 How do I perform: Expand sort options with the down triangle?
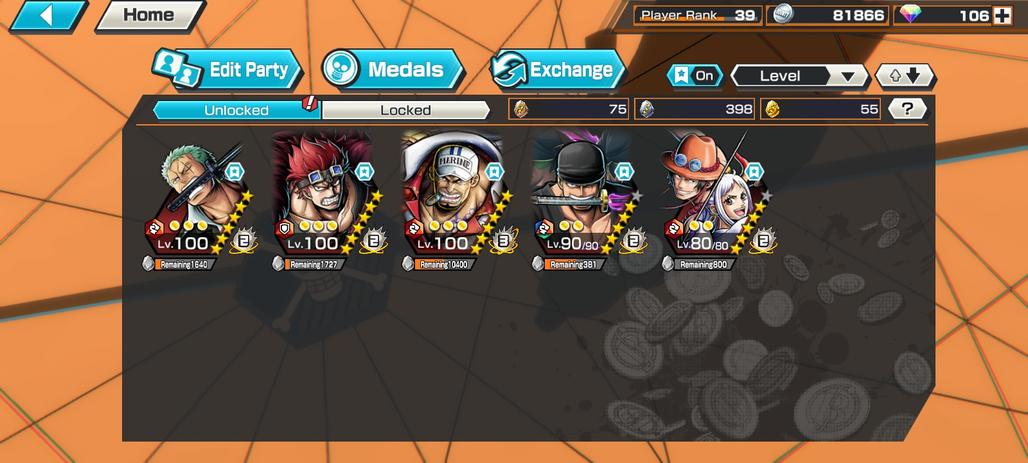click(847, 77)
